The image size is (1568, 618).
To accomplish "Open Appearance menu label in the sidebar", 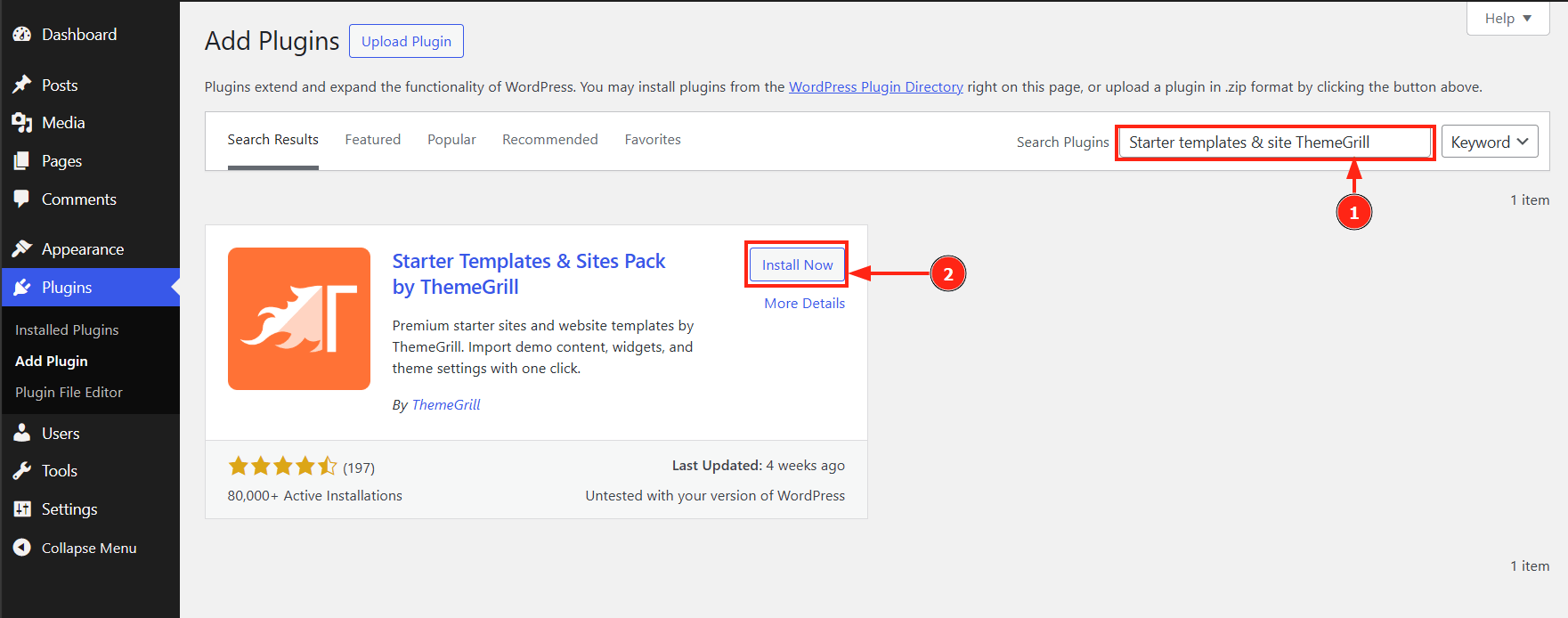I will (83, 249).
